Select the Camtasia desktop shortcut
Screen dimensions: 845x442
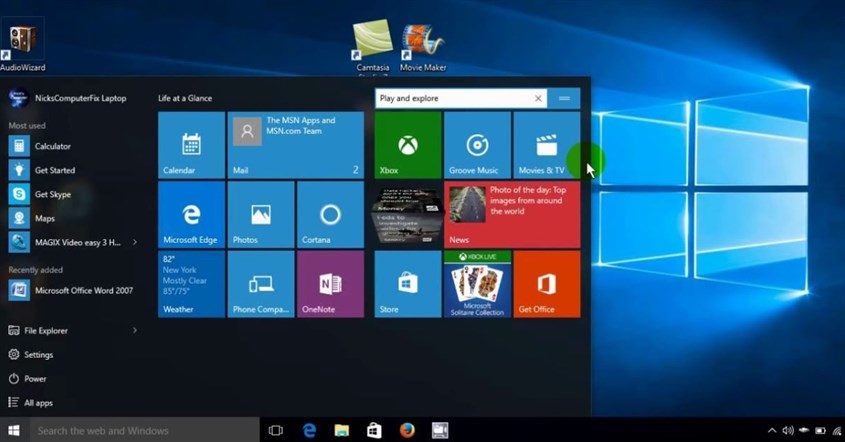[372, 47]
